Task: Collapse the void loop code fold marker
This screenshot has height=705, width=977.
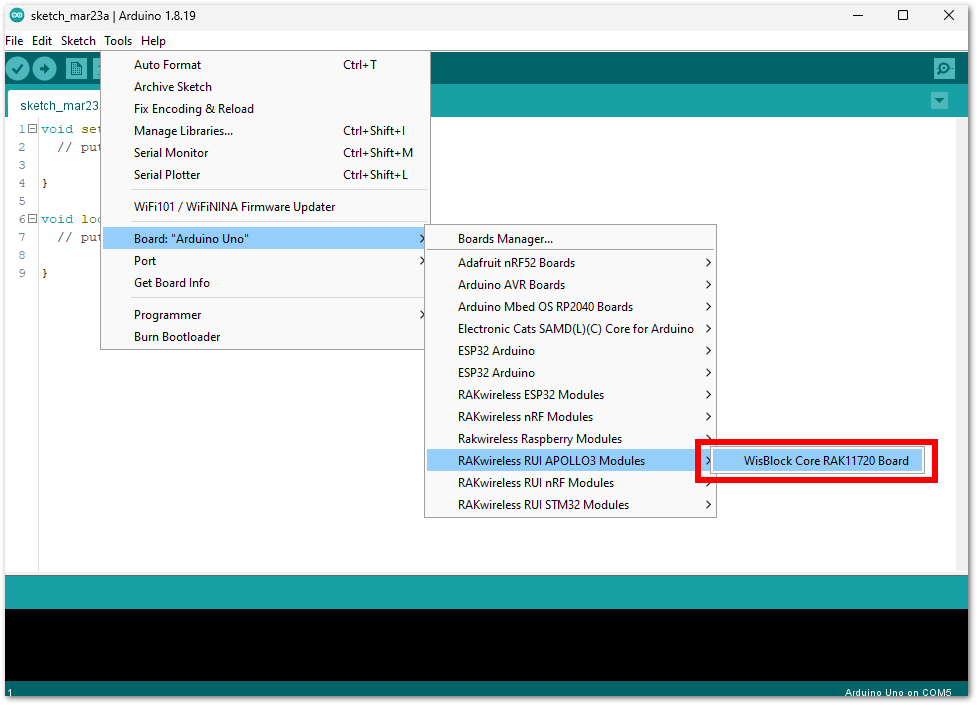Action: coord(32,219)
